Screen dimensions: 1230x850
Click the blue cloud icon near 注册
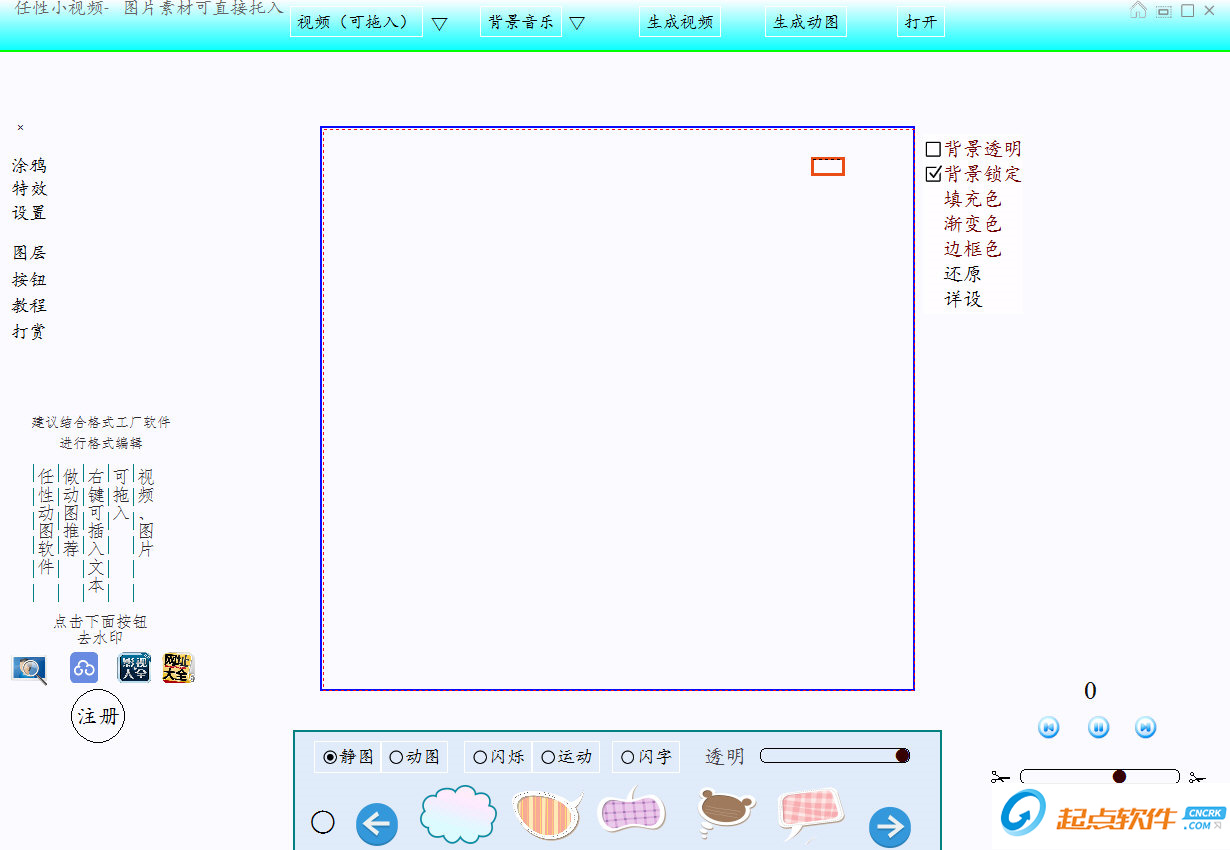coord(83,668)
